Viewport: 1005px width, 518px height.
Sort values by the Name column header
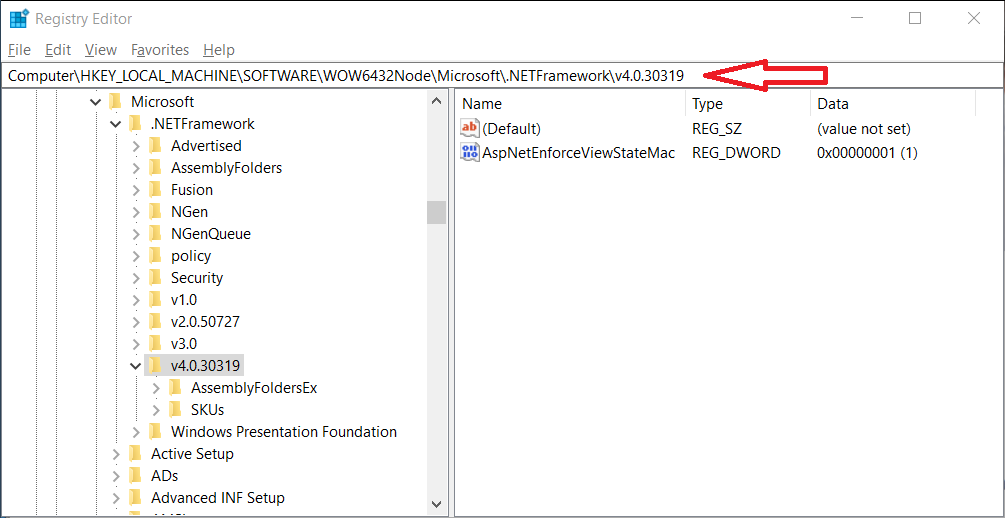(570, 104)
